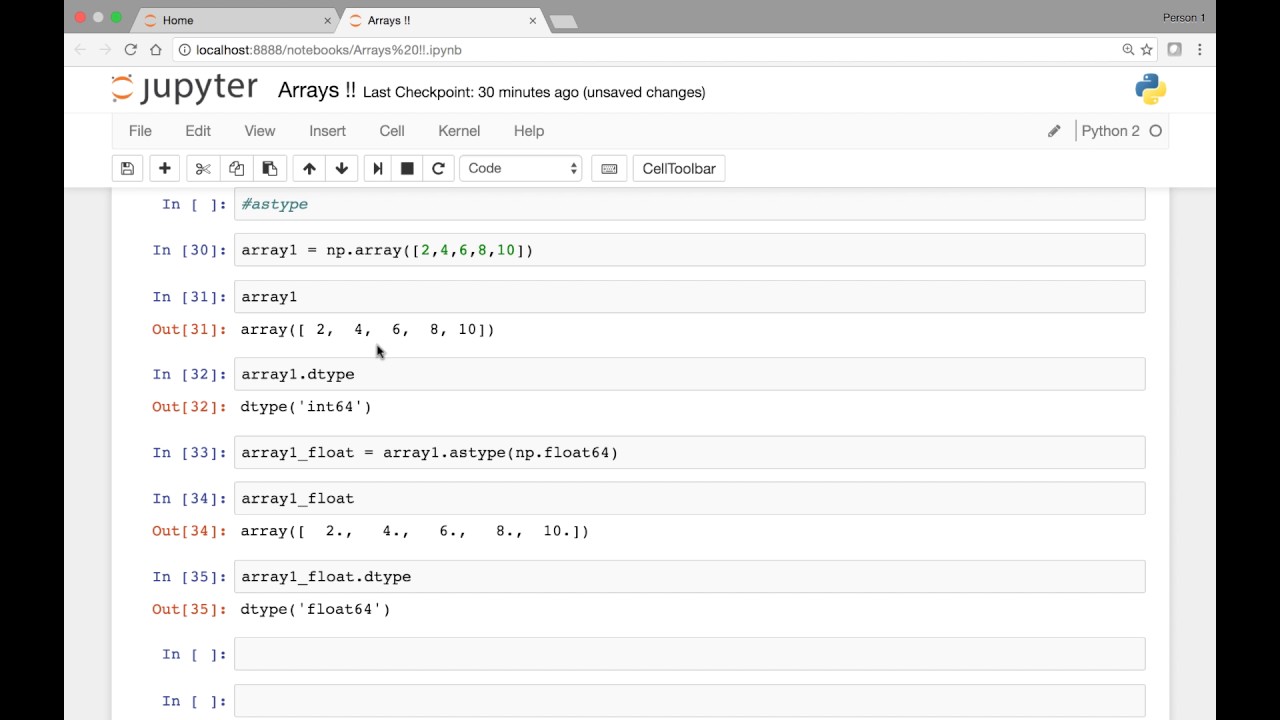This screenshot has width=1280, height=720.
Task: Cut selected cells with scissors icon
Action: [x=203, y=168]
